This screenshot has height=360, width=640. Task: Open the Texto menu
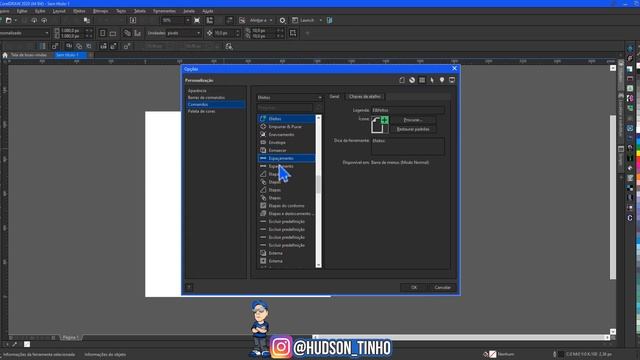coord(121,11)
